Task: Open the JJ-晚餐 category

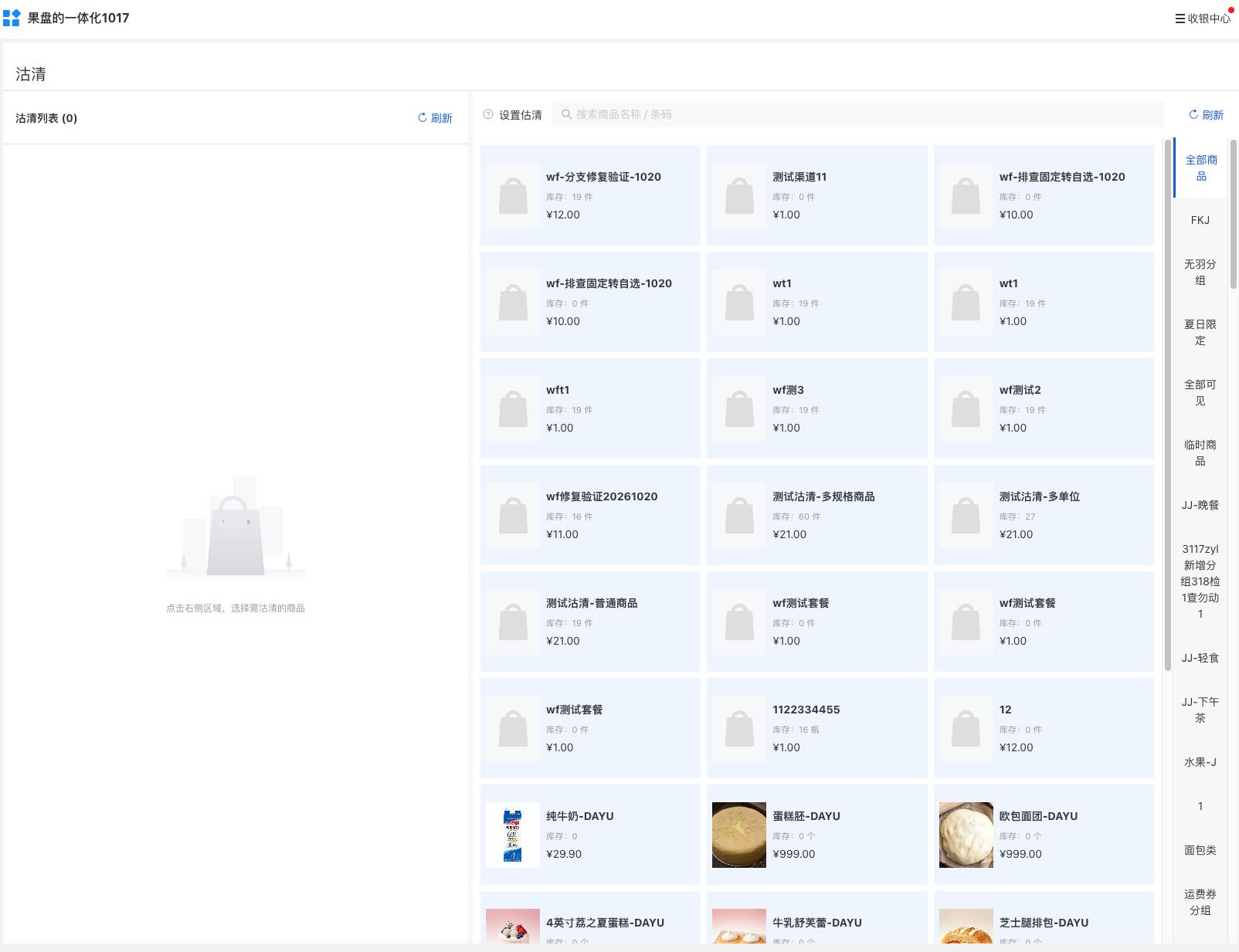Action: pyautogui.click(x=1200, y=505)
